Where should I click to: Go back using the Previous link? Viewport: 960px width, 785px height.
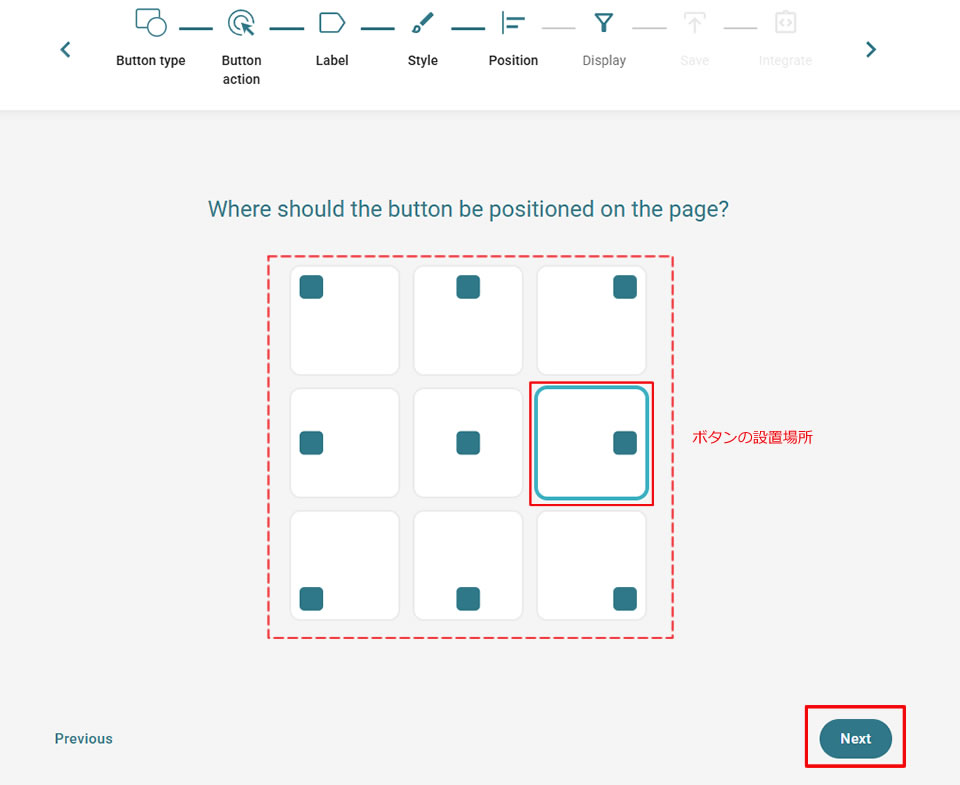point(83,738)
